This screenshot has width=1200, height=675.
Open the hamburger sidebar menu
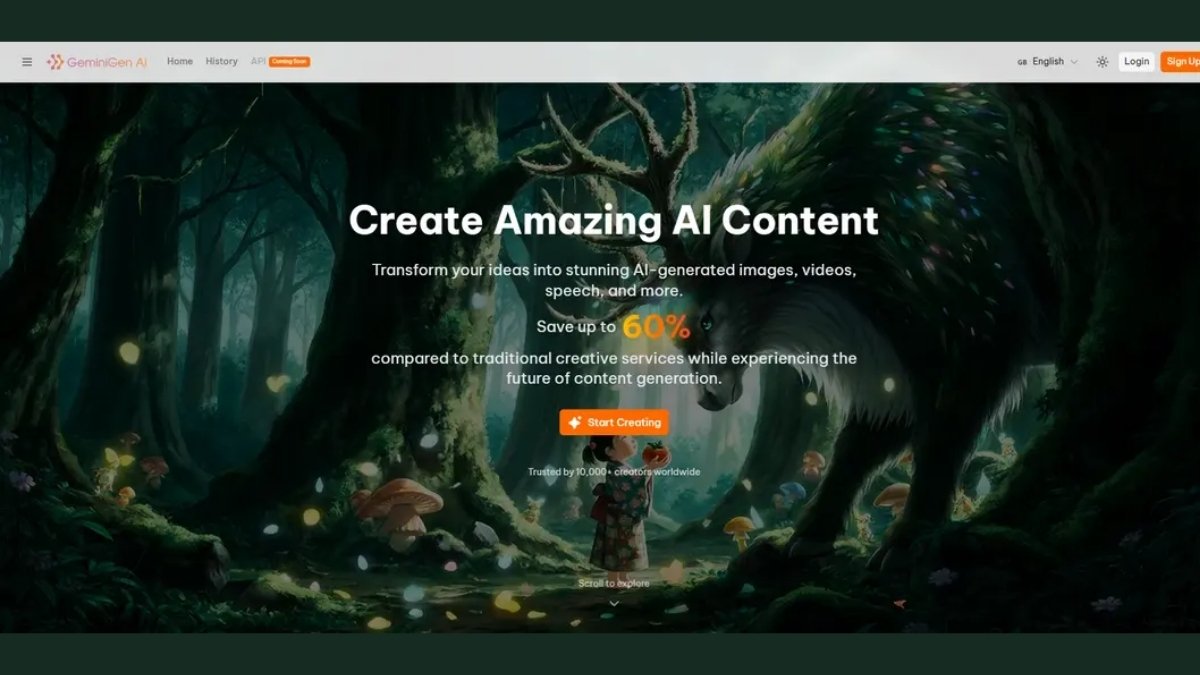[x=27, y=62]
